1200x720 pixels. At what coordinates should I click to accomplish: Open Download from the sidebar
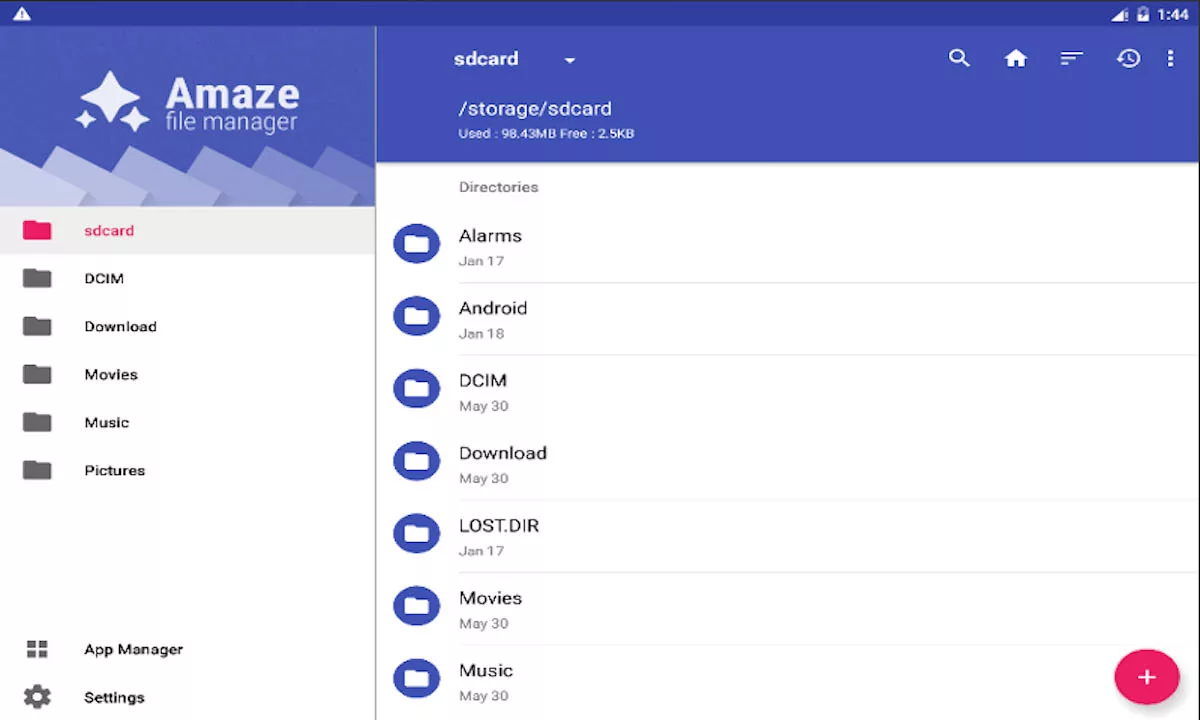pos(120,327)
